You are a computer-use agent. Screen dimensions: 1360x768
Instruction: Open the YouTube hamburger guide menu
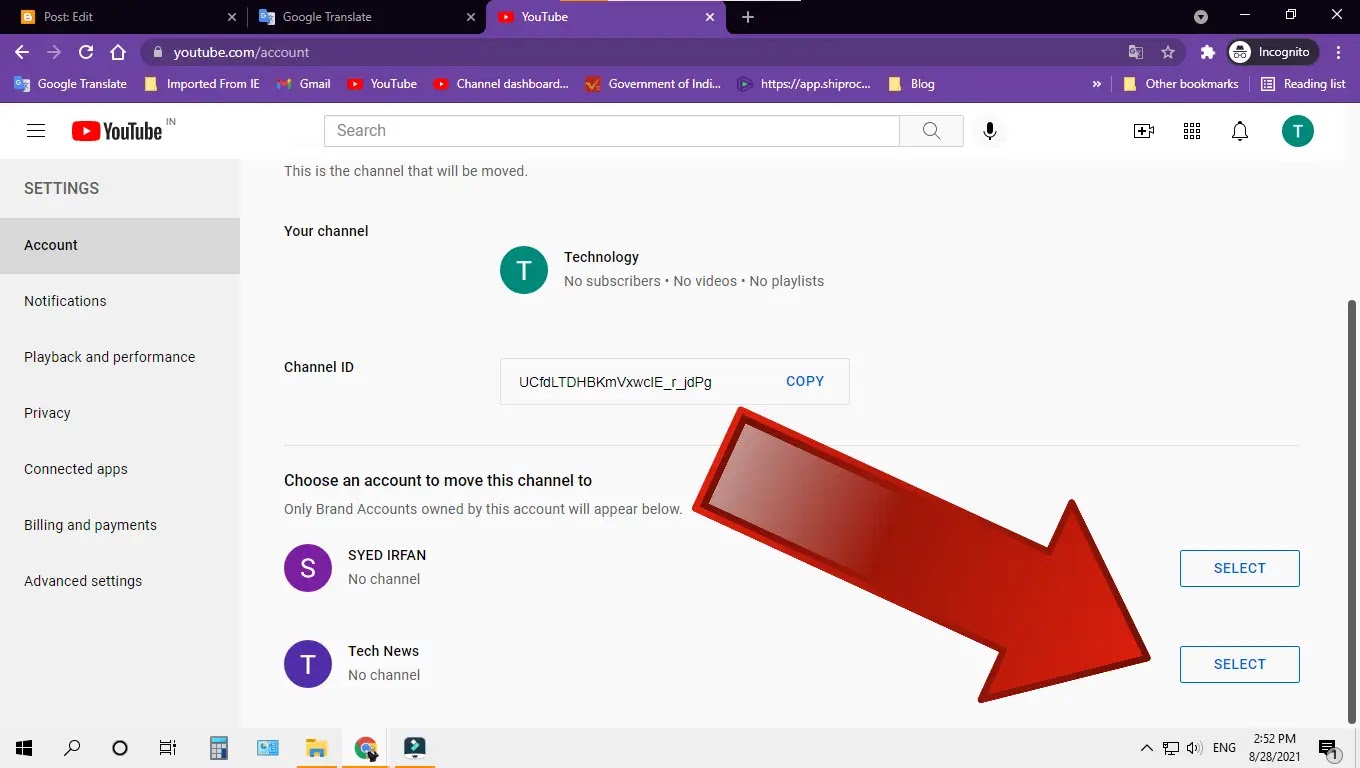point(36,131)
